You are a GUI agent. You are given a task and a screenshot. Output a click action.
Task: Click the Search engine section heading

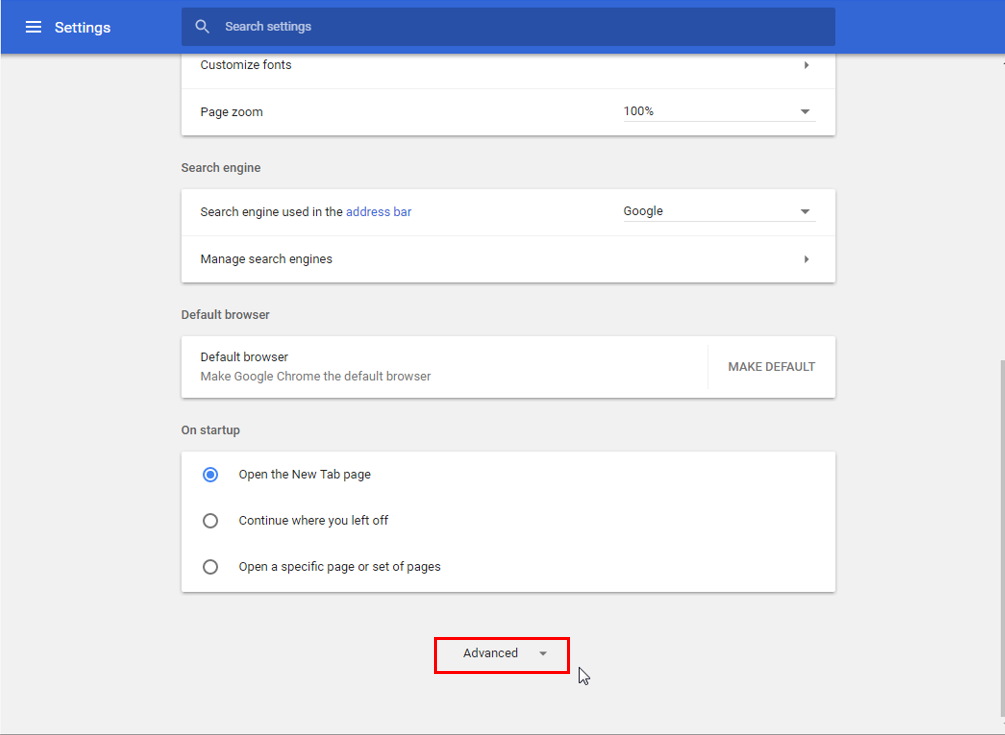[220, 168]
